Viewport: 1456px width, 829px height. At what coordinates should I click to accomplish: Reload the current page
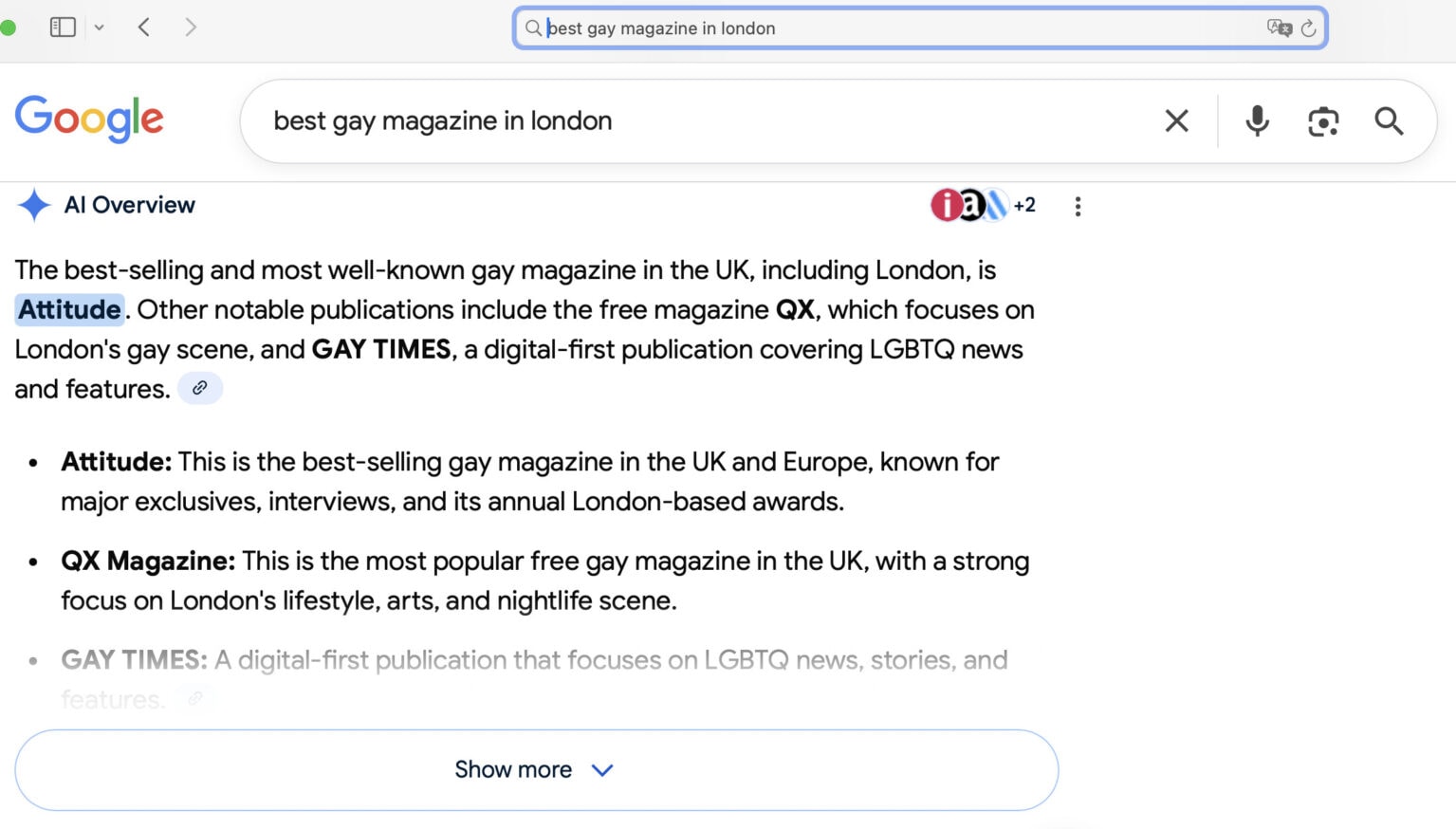tap(1309, 28)
